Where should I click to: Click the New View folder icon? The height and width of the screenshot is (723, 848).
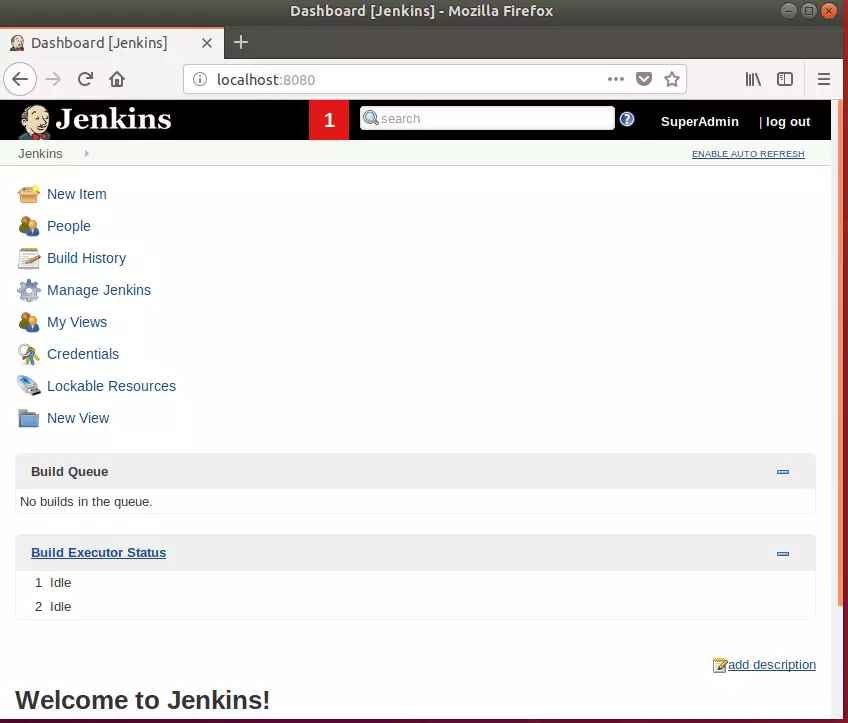pos(29,418)
